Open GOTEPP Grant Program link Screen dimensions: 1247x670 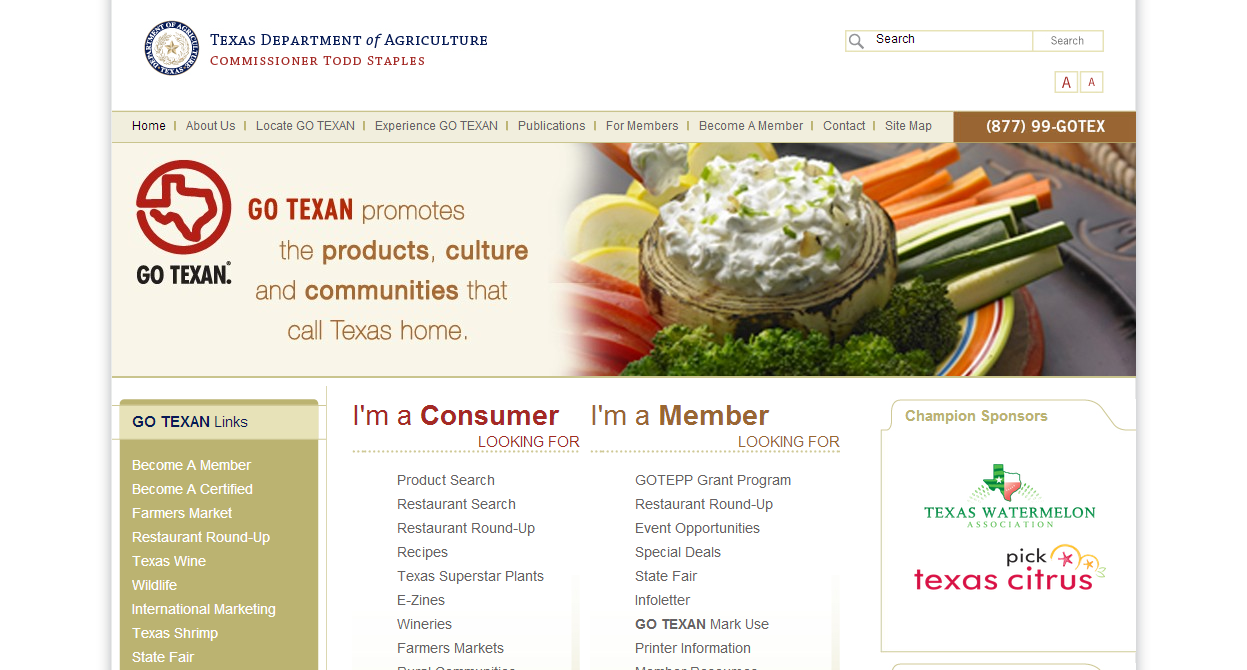pyautogui.click(x=713, y=480)
